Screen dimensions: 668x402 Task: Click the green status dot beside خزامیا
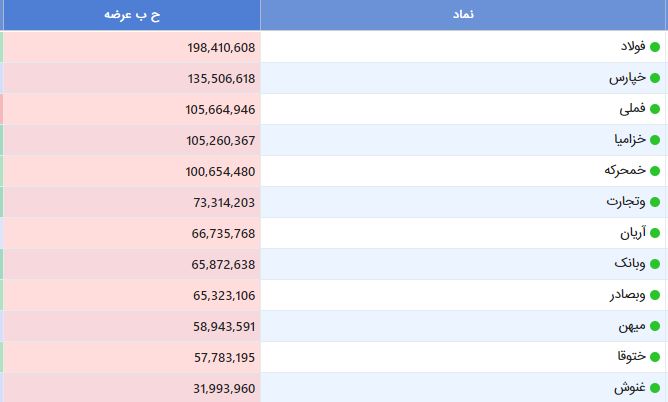pos(655,140)
